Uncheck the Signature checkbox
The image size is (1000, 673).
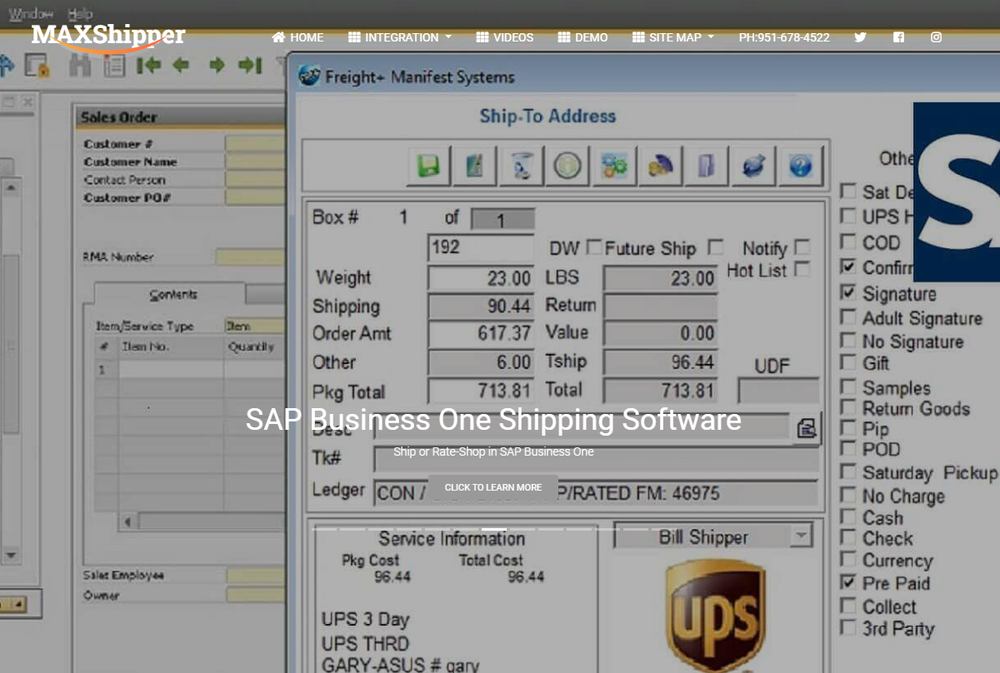pyautogui.click(x=848, y=292)
